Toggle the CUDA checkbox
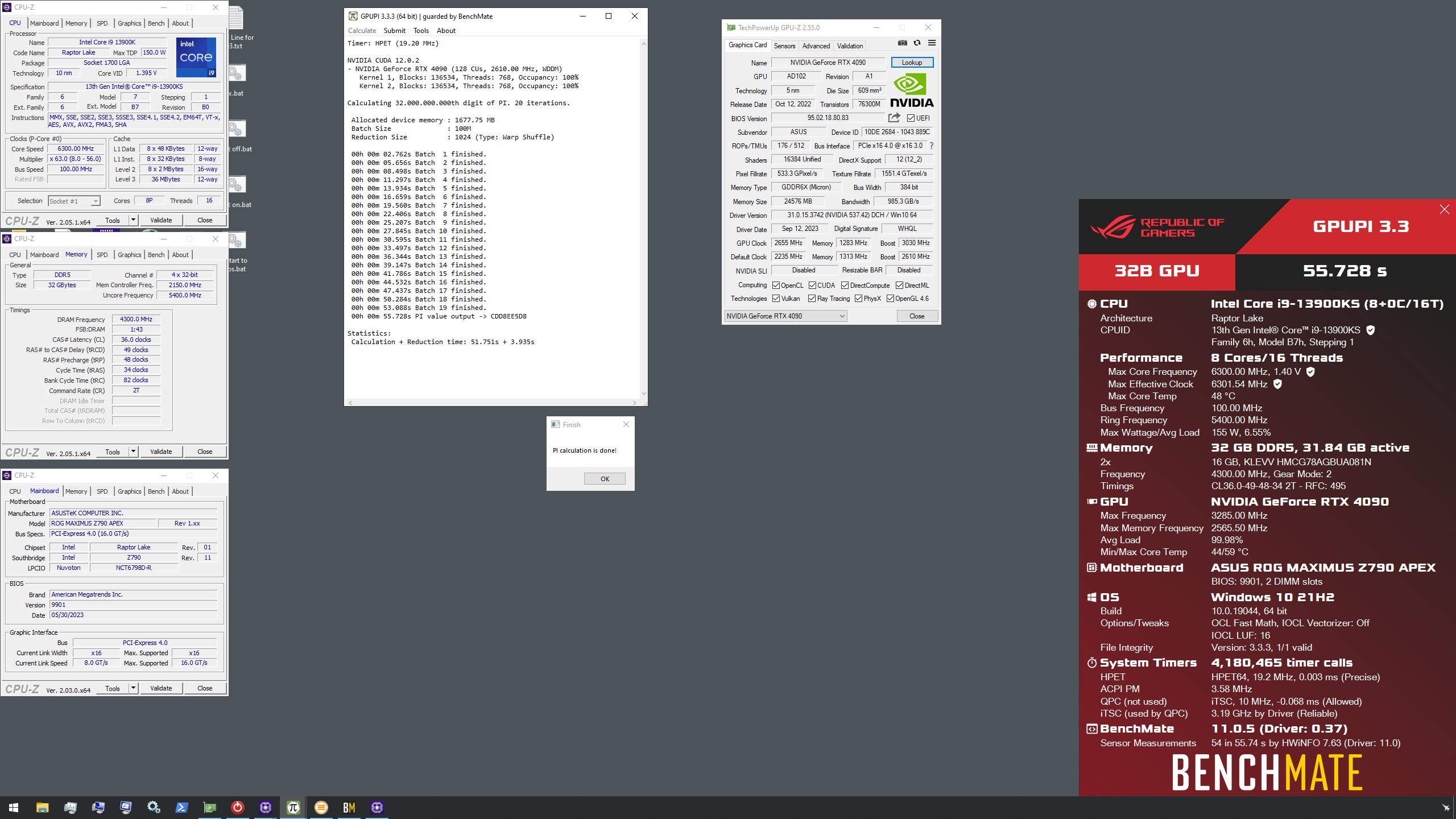This screenshot has width=1456, height=819. (812, 286)
